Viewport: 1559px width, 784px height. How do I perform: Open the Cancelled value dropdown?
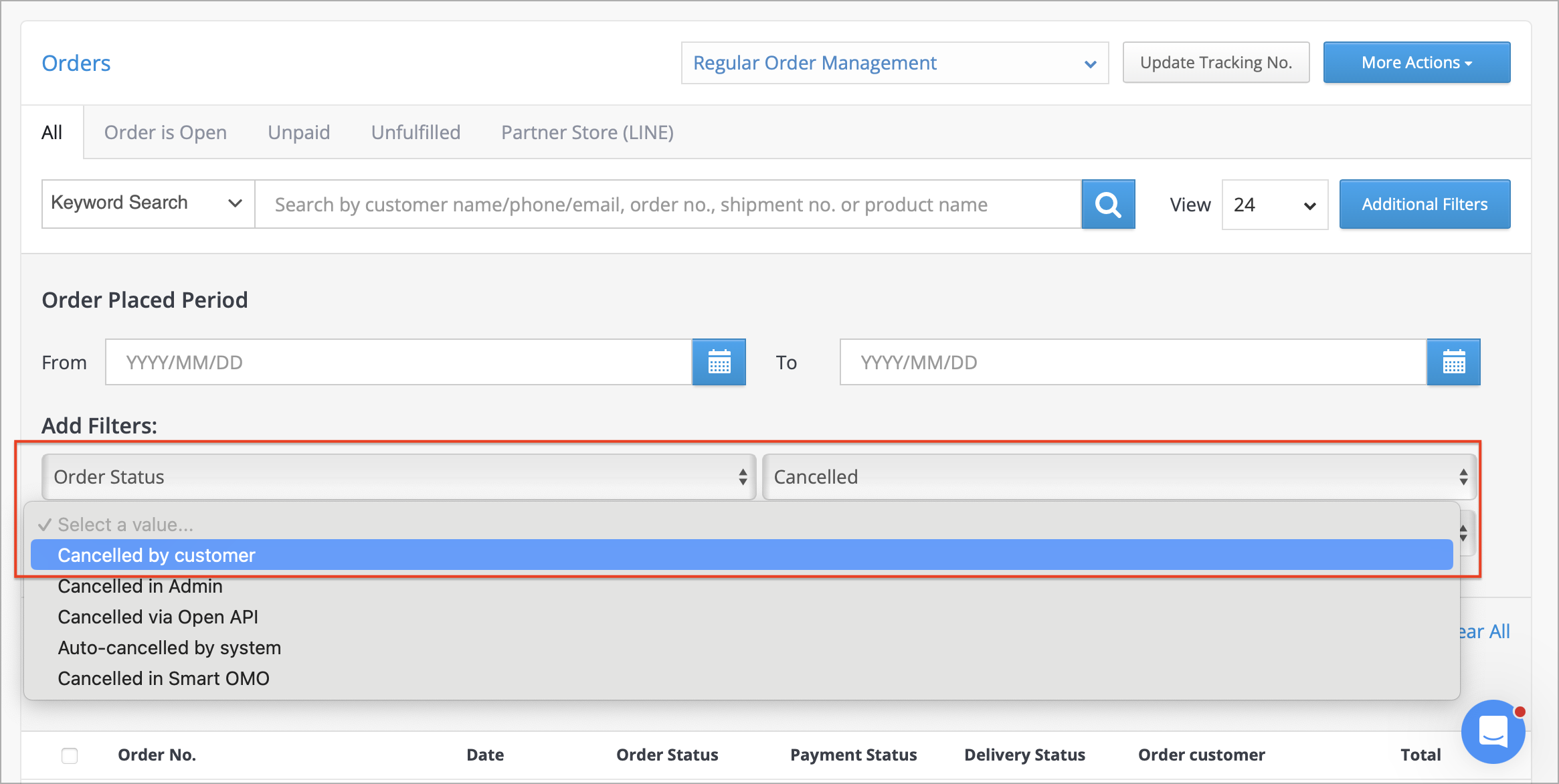point(1119,477)
